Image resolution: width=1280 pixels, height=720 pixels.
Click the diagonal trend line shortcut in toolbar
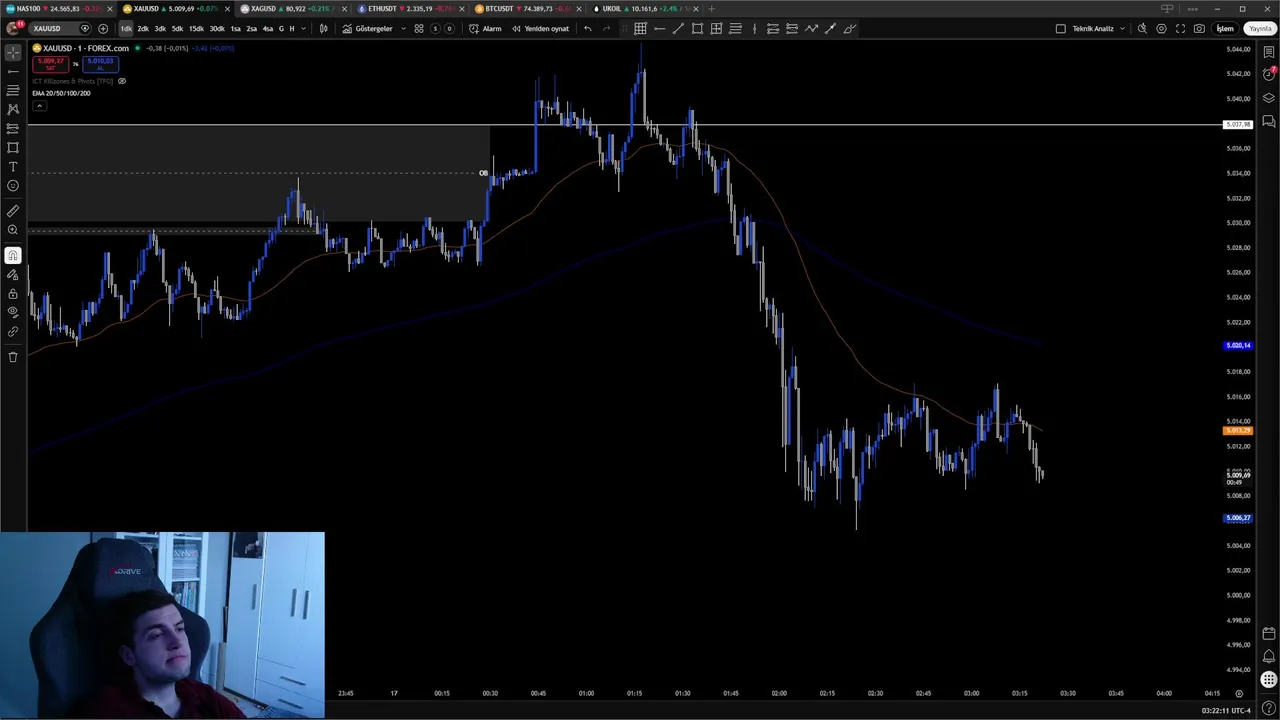[x=678, y=28]
